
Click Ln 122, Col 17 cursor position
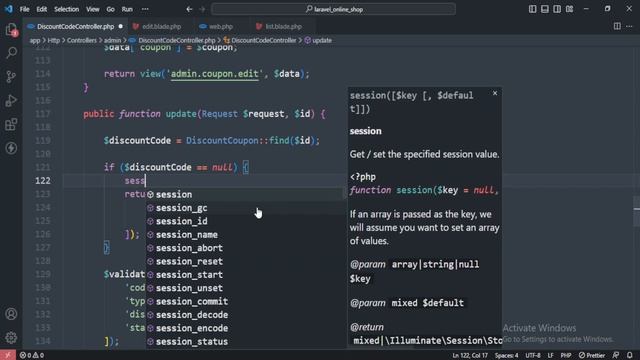[x=470, y=356]
